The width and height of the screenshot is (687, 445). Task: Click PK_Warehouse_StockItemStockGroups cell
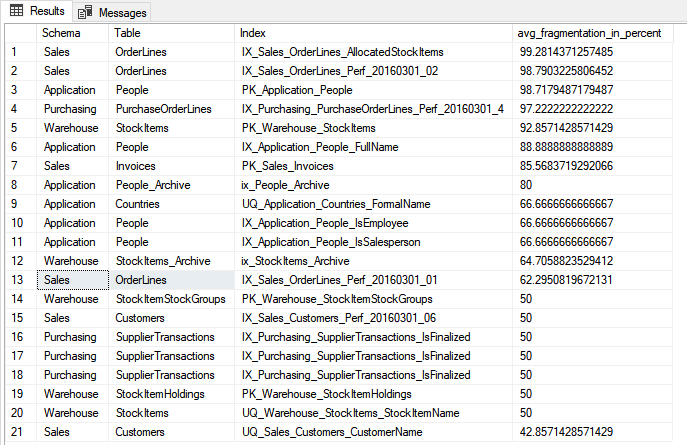pyautogui.click(x=373, y=299)
